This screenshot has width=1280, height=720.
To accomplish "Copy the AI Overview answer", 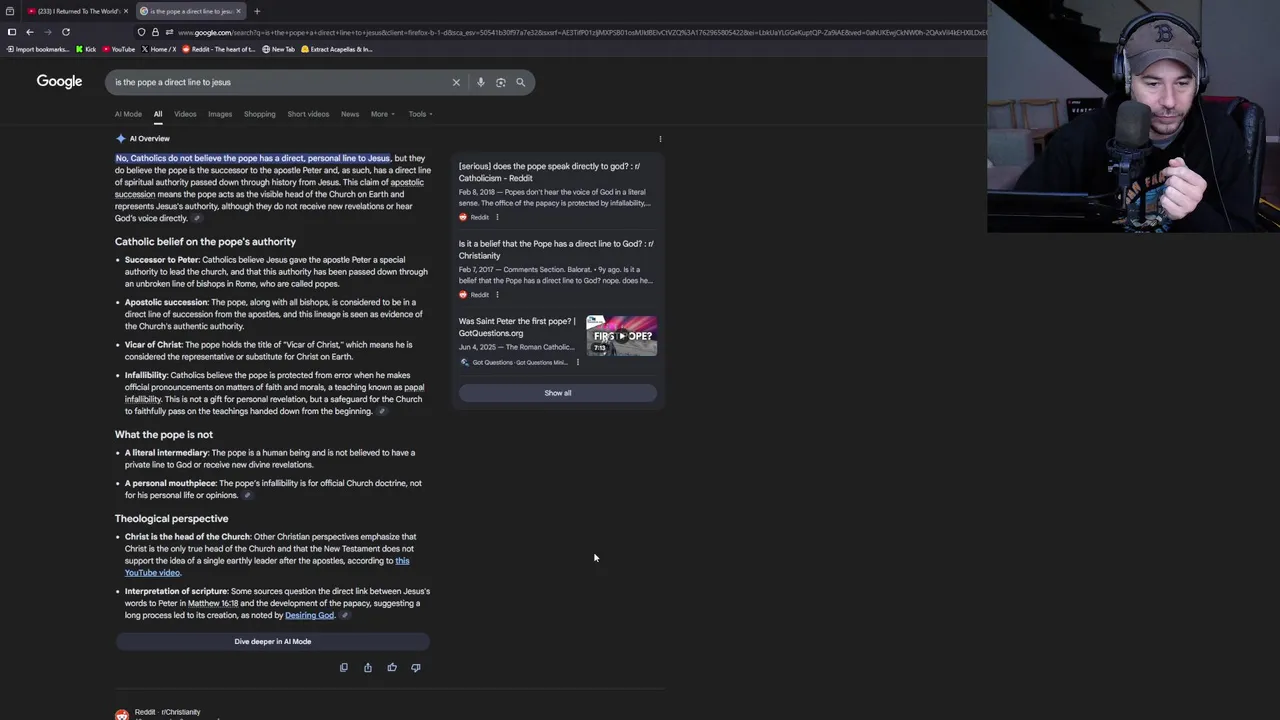I will [343, 667].
